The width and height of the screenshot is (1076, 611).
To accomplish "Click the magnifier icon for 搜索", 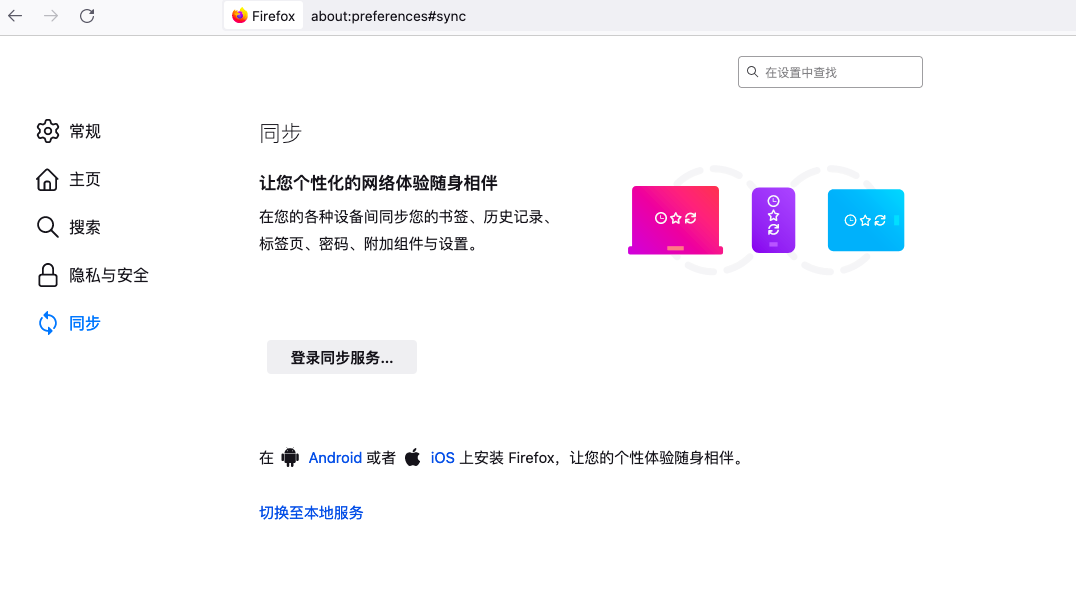I will tap(47, 227).
